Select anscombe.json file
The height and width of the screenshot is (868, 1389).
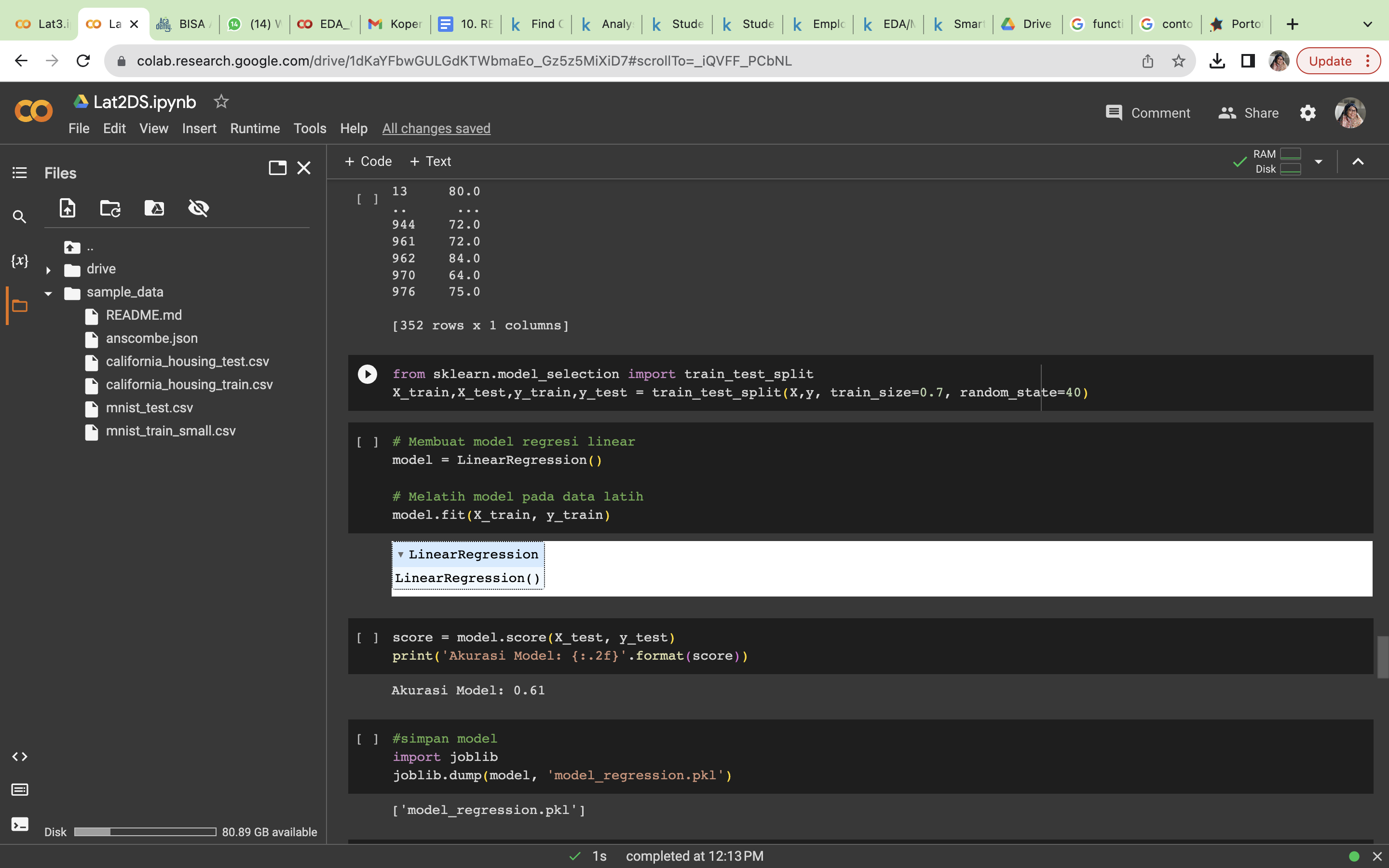[x=151, y=338]
